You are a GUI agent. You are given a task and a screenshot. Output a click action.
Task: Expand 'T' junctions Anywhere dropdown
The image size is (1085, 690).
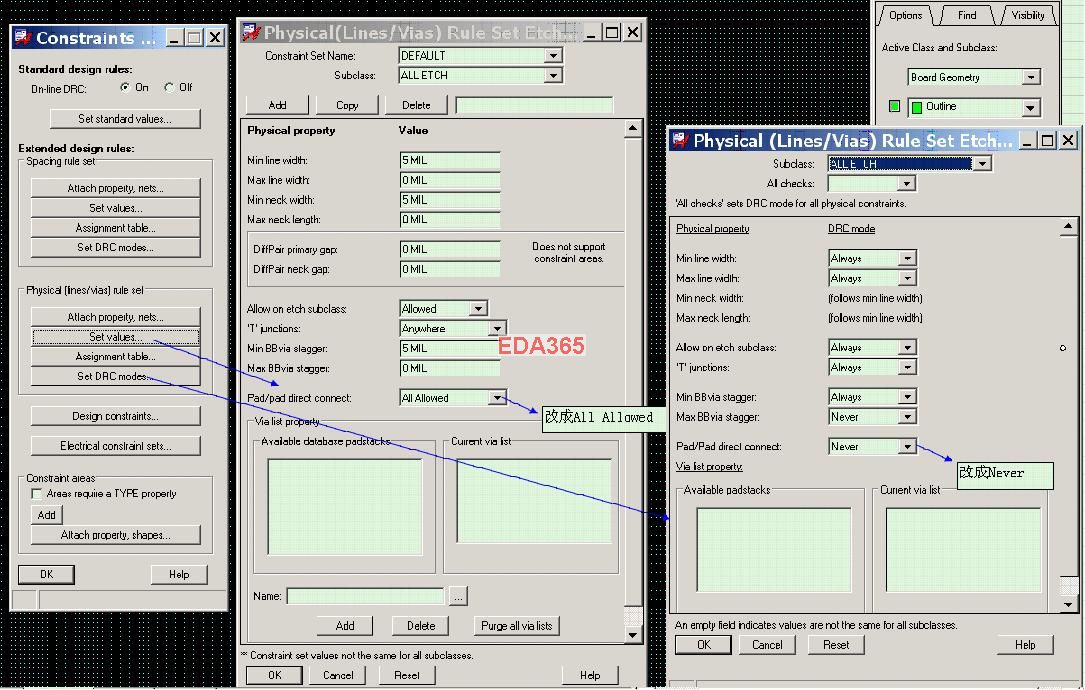point(497,329)
